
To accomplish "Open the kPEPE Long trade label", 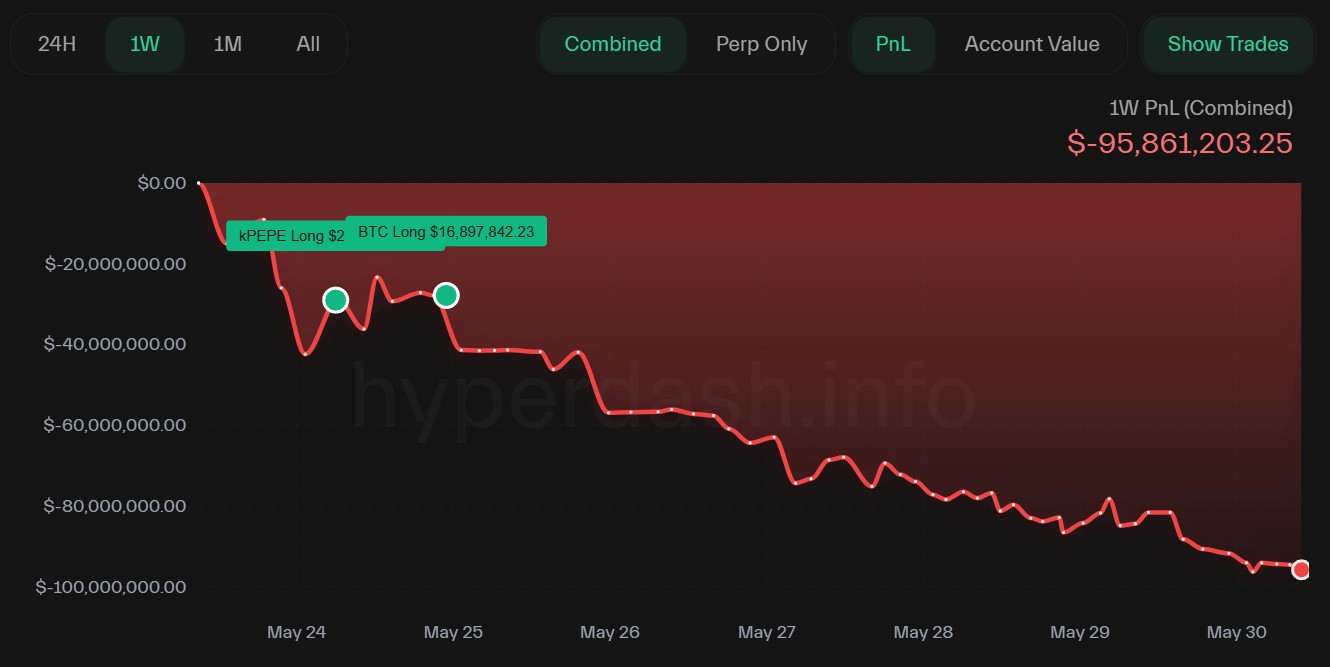I will (x=285, y=236).
